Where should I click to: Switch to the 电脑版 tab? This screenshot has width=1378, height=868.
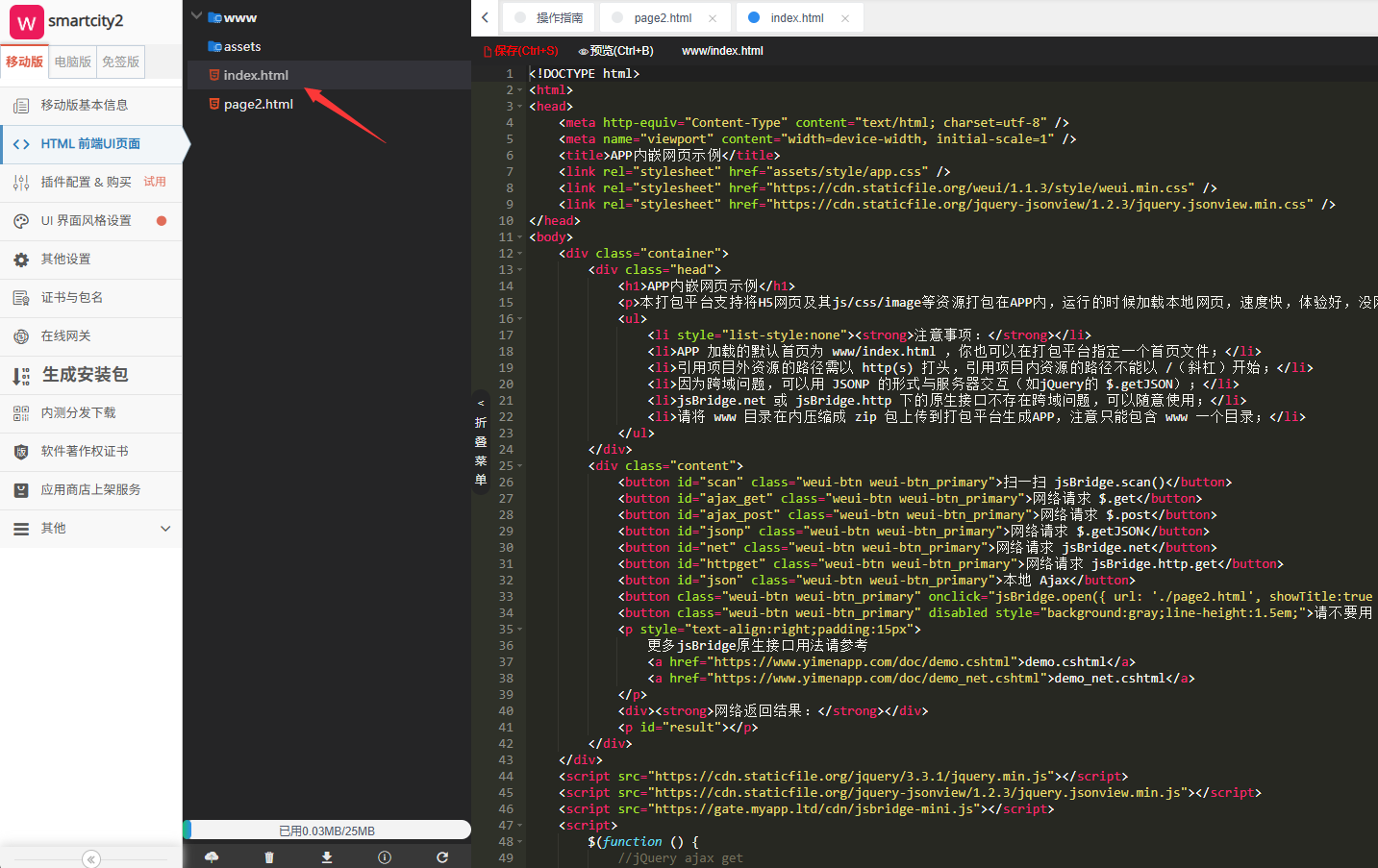(73, 62)
